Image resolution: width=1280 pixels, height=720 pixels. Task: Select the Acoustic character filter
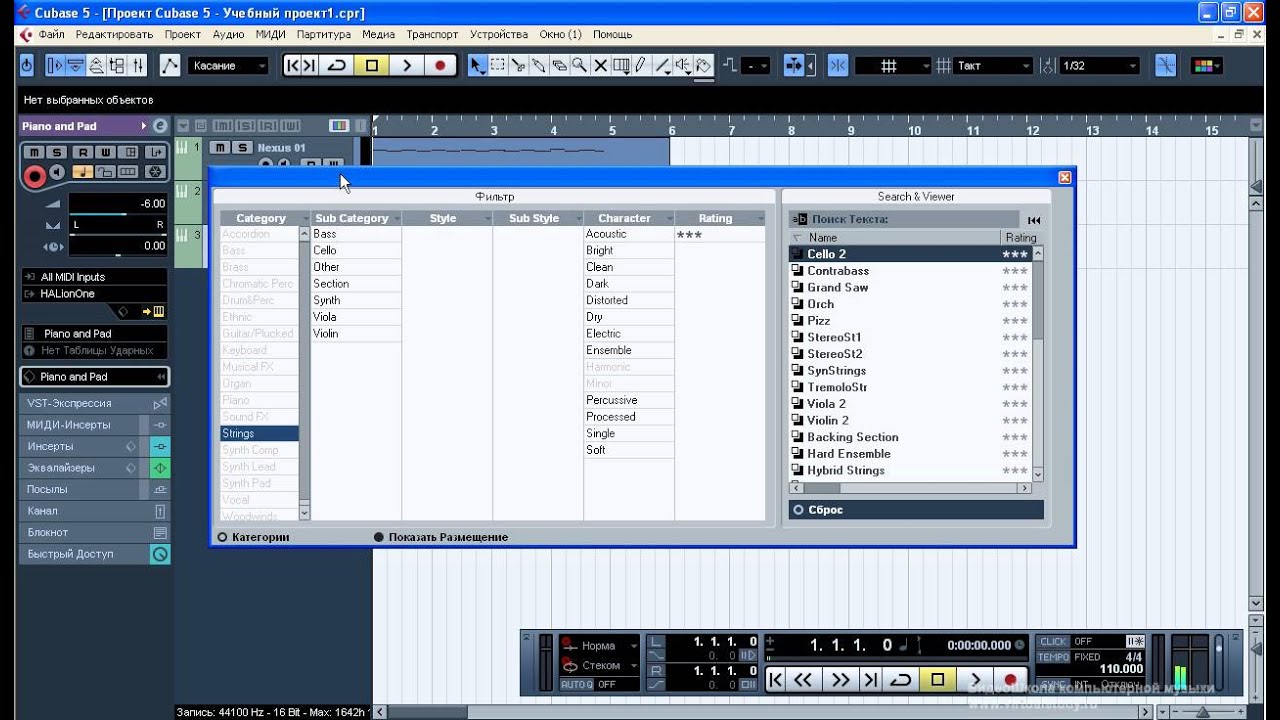pyautogui.click(x=629, y=234)
